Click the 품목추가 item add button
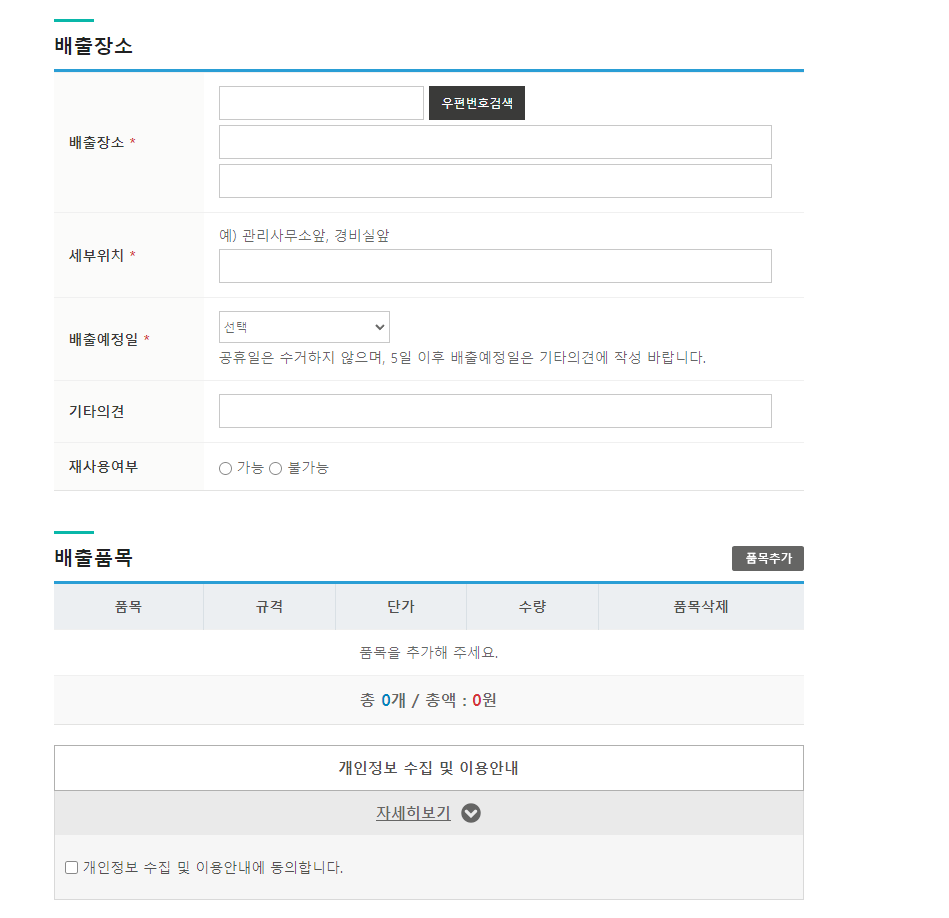This screenshot has height=918, width=949. pos(768,558)
